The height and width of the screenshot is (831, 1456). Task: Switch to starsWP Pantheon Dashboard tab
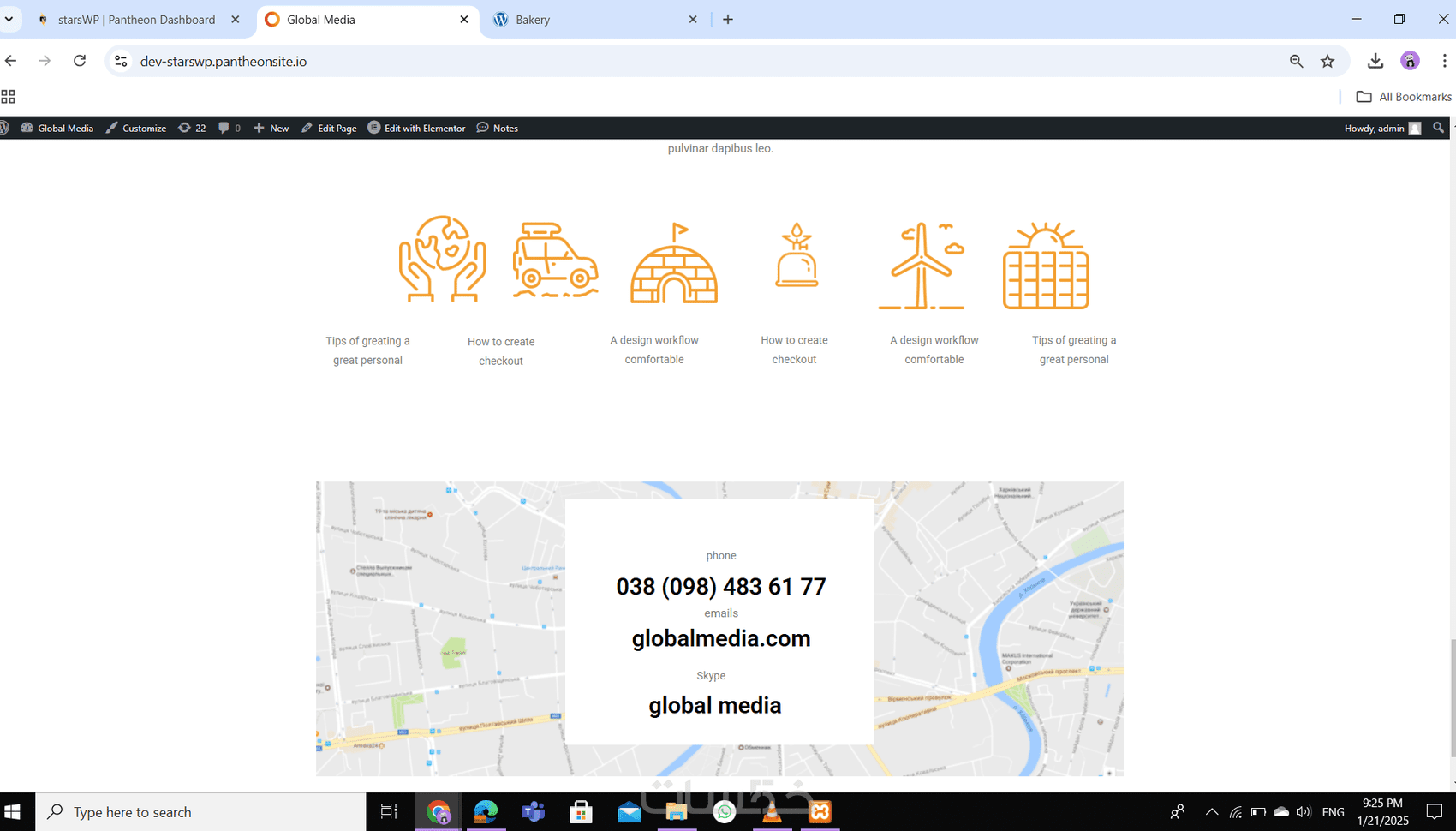point(137,20)
